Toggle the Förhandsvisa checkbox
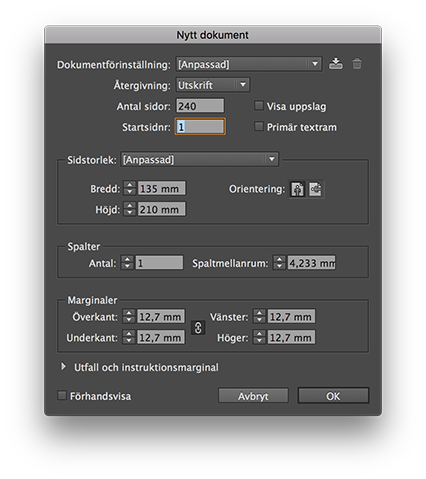Viewport: 426px width, 479px height. (62, 396)
